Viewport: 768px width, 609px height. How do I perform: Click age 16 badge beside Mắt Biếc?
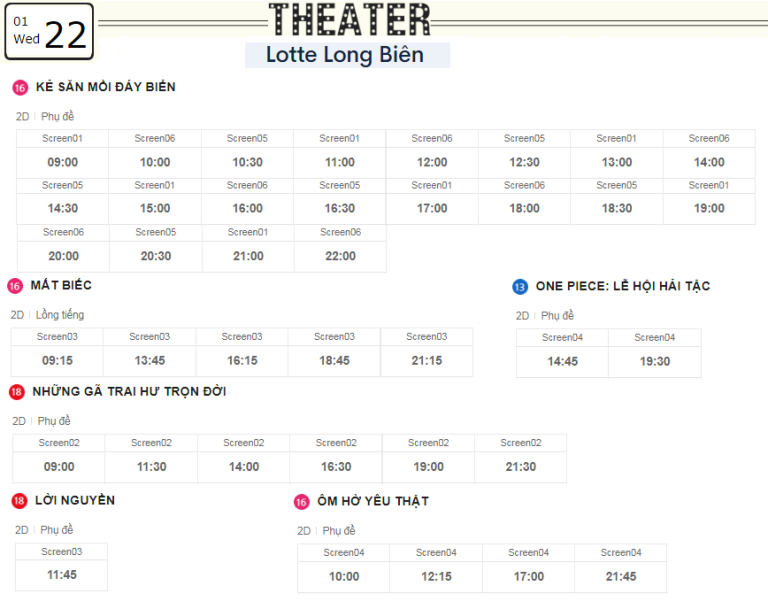(15, 286)
